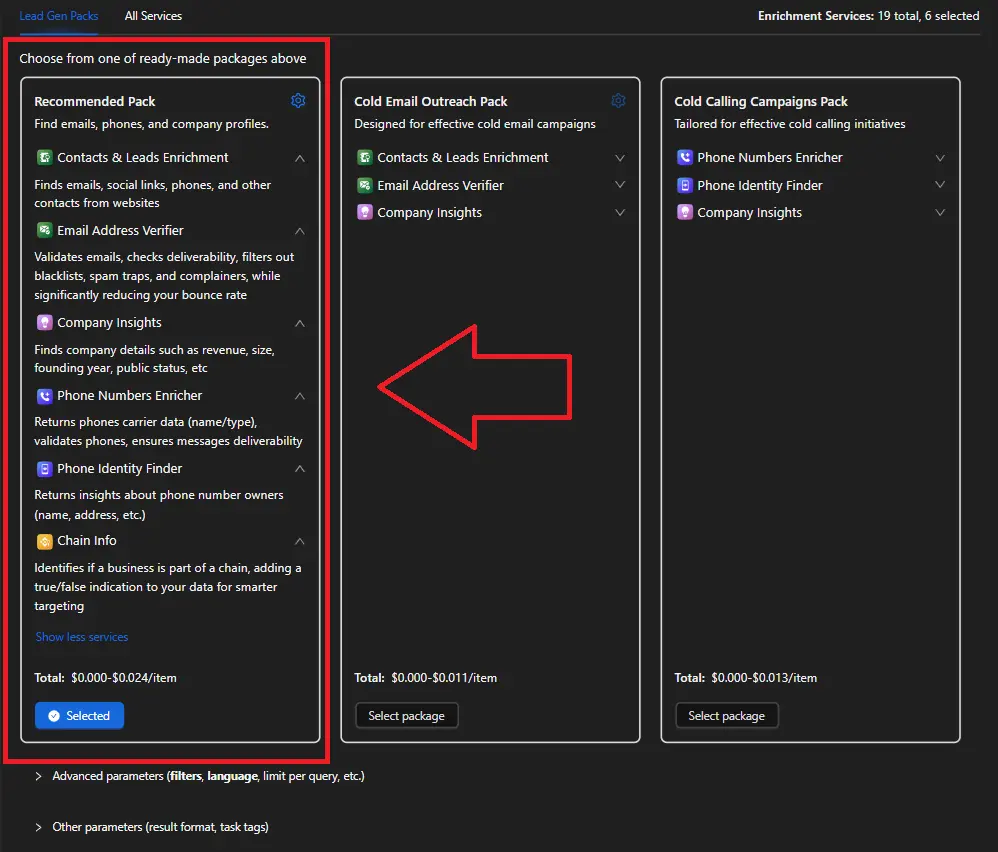Open the Lead Gen Packs tab
Image resolution: width=998 pixels, height=852 pixels.
click(x=60, y=16)
